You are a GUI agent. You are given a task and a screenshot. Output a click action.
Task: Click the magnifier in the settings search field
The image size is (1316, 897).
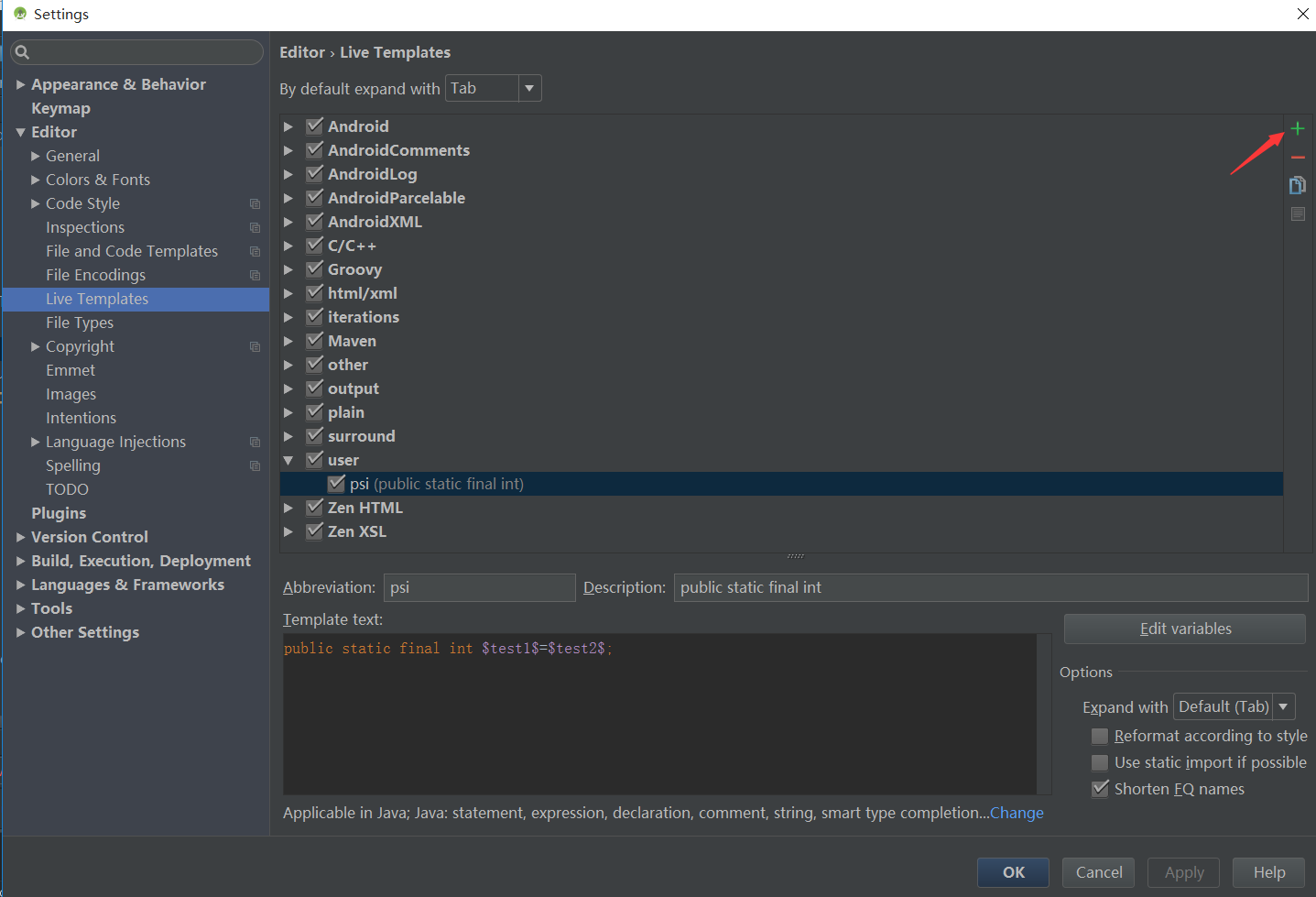[x=23, y=52]
